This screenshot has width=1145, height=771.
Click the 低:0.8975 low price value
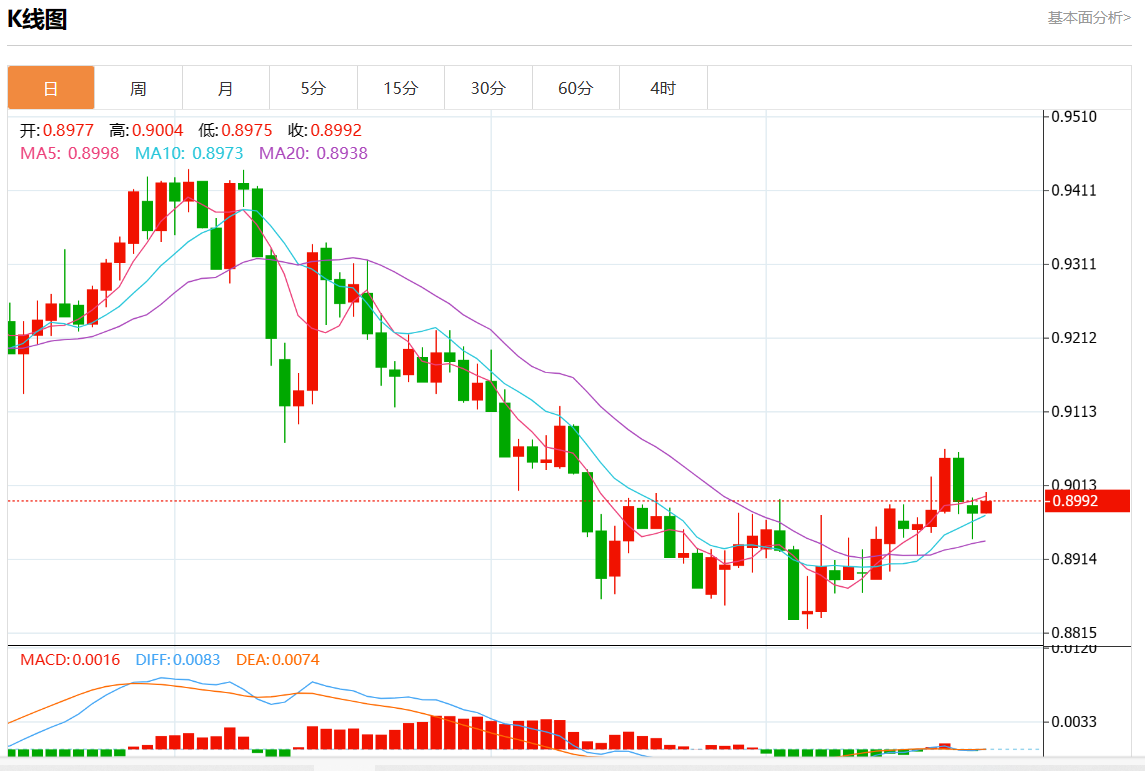coord(235,130)
